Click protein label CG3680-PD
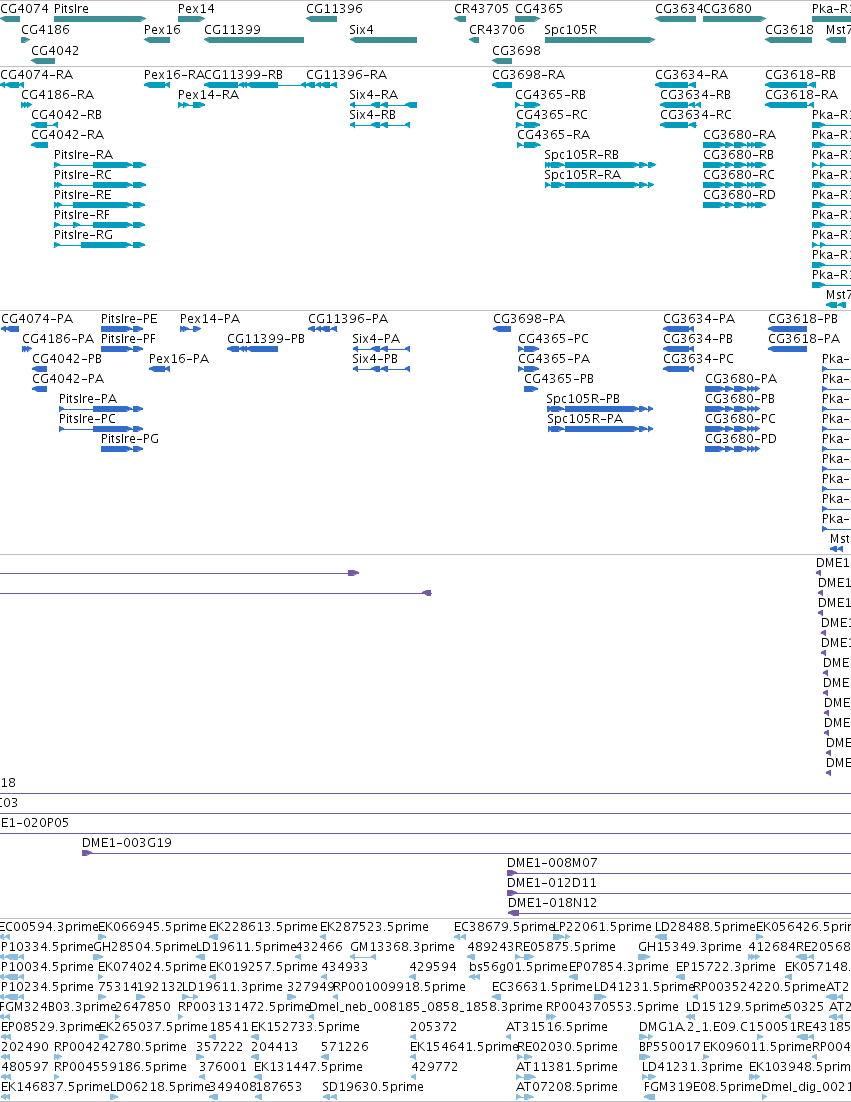This screenshot has width=851, height=1102. [x=741, y=439]
